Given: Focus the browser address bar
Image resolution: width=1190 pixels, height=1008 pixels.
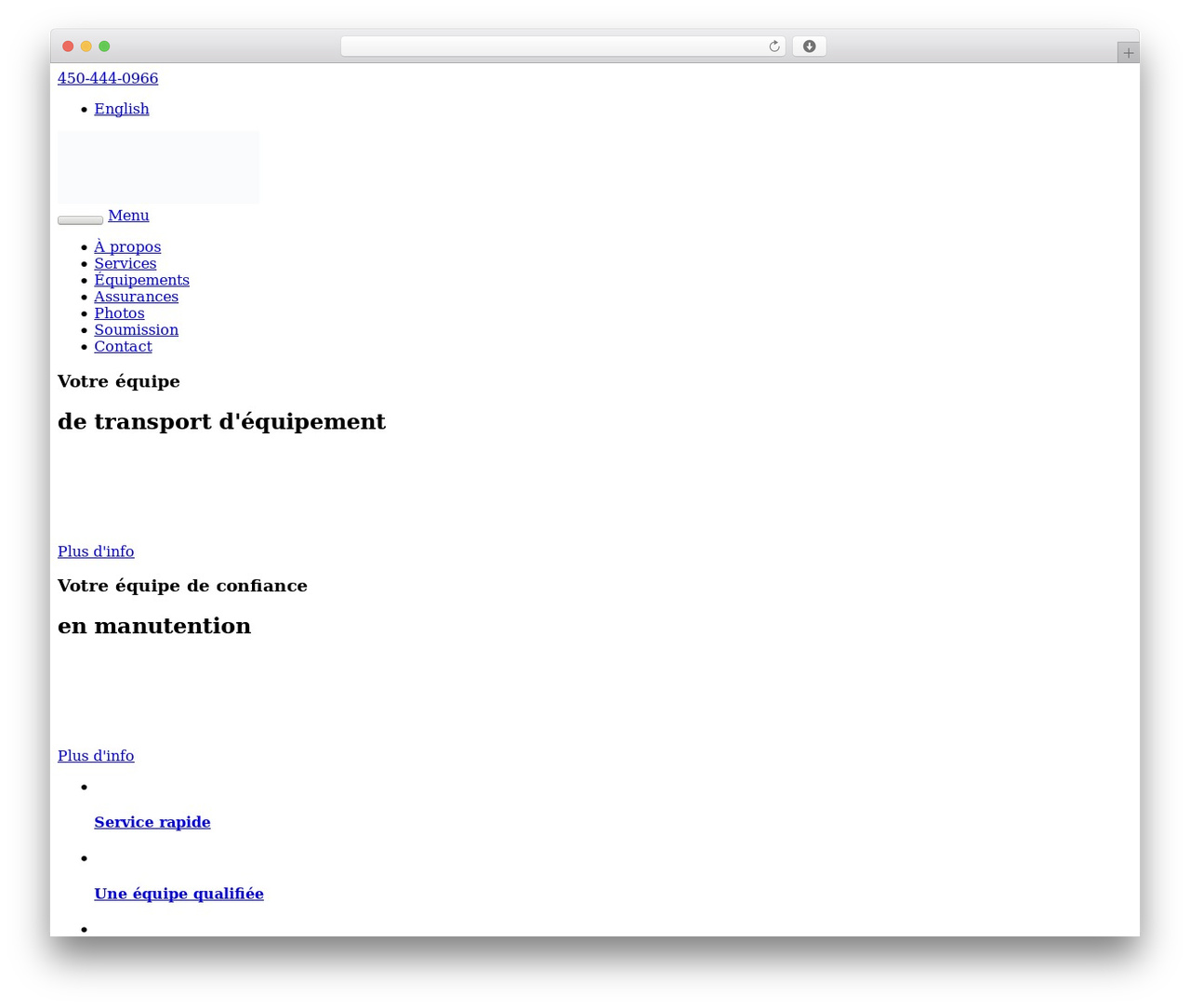Looking at the screenshot, I should [x=562, y=46].
